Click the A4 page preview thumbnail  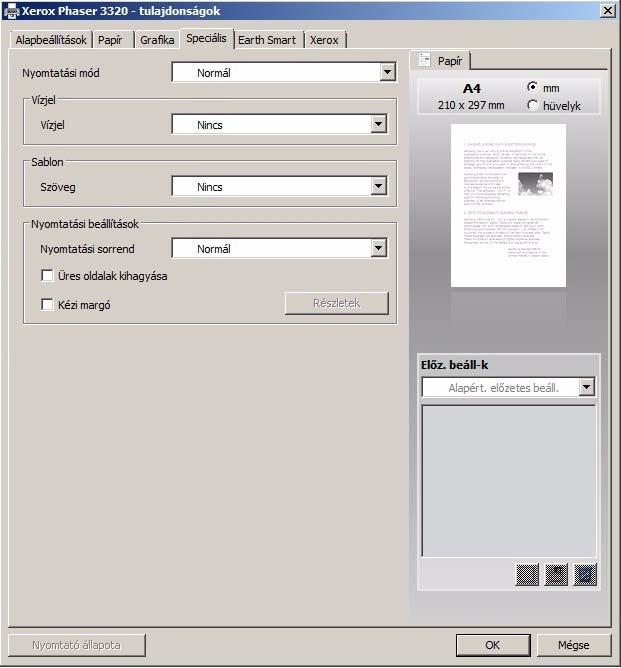pos(508,205)
